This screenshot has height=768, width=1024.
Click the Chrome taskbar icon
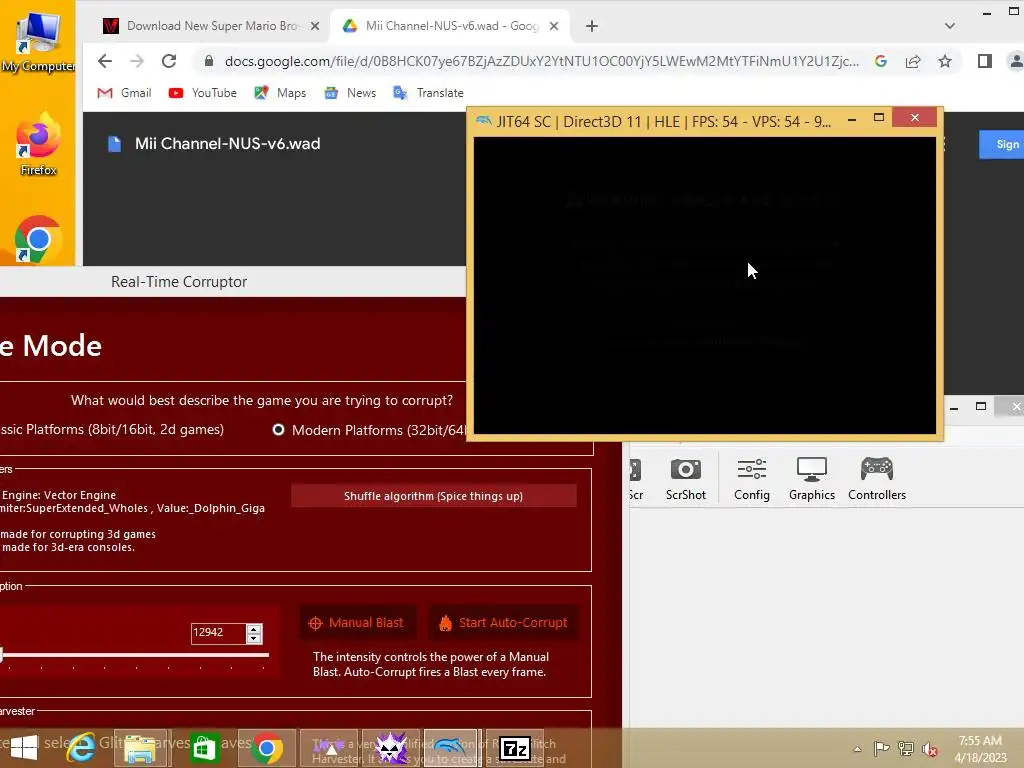click(x=266, y=748)
